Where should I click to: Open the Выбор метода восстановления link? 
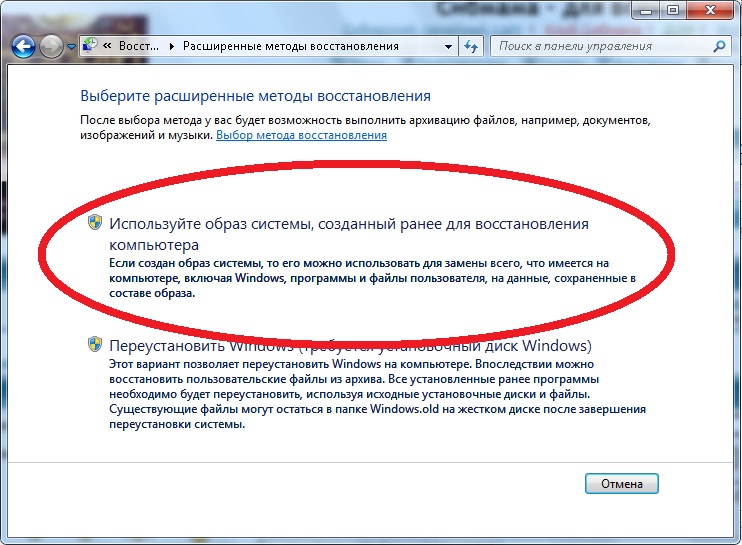[301, 135]
